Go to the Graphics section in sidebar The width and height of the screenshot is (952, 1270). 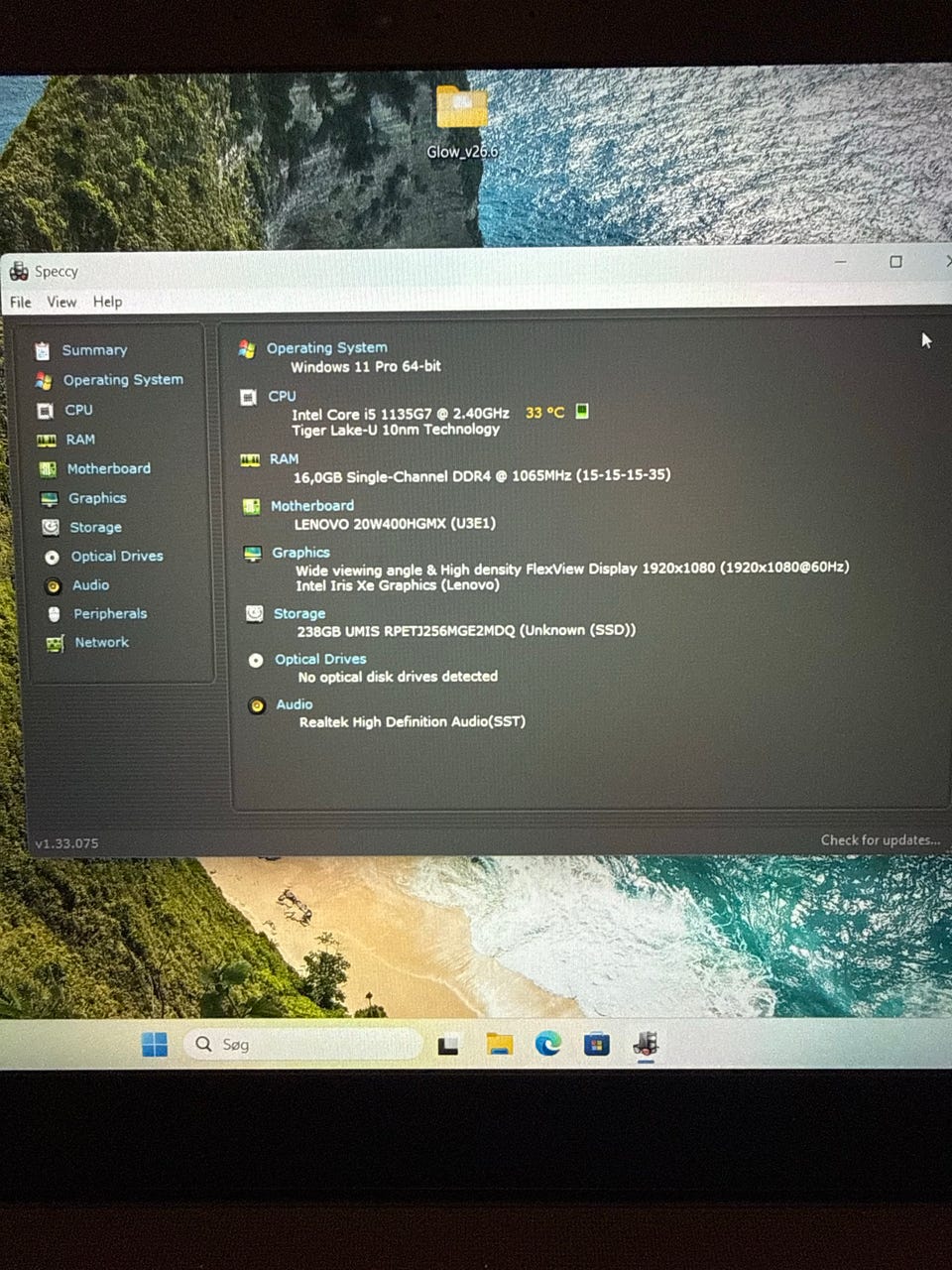(x=97, y=498)
